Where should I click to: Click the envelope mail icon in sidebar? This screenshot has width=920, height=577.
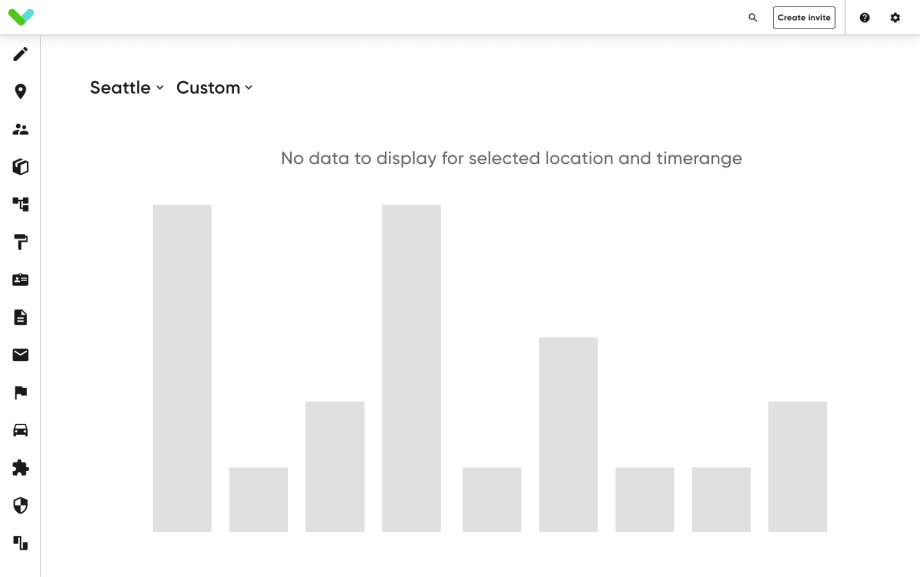point(20,355)
